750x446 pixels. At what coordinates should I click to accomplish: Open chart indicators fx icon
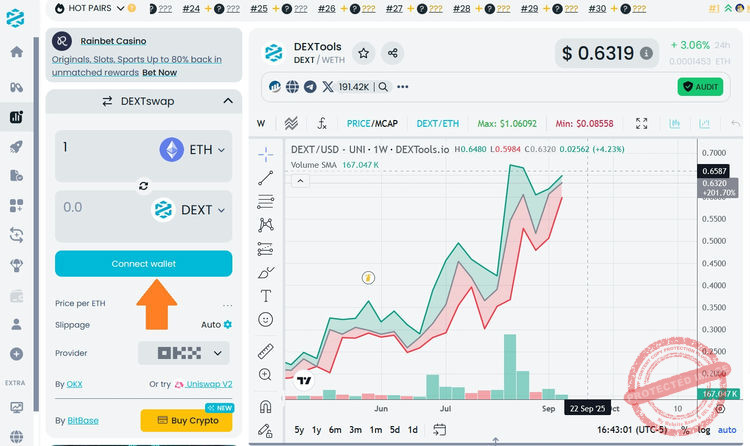[322, 123]
